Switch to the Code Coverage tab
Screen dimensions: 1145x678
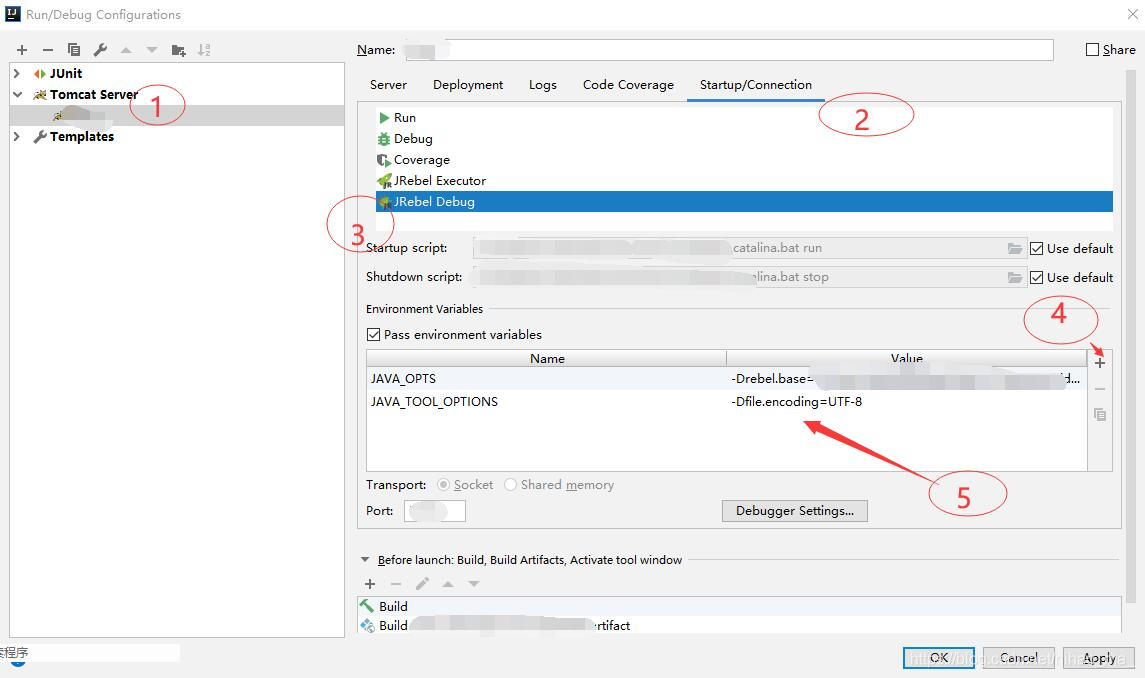628,85
